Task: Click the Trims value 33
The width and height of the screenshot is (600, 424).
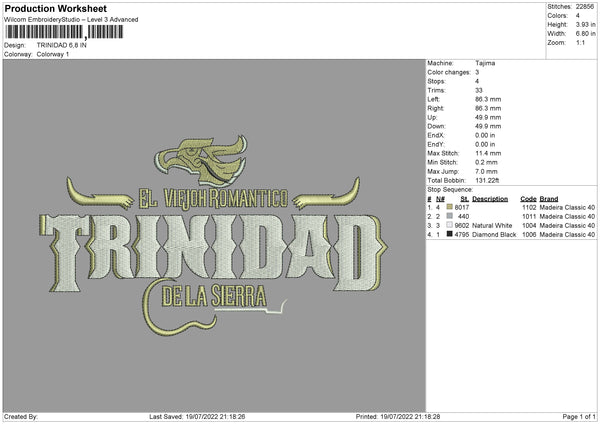Action: [479, 90]
